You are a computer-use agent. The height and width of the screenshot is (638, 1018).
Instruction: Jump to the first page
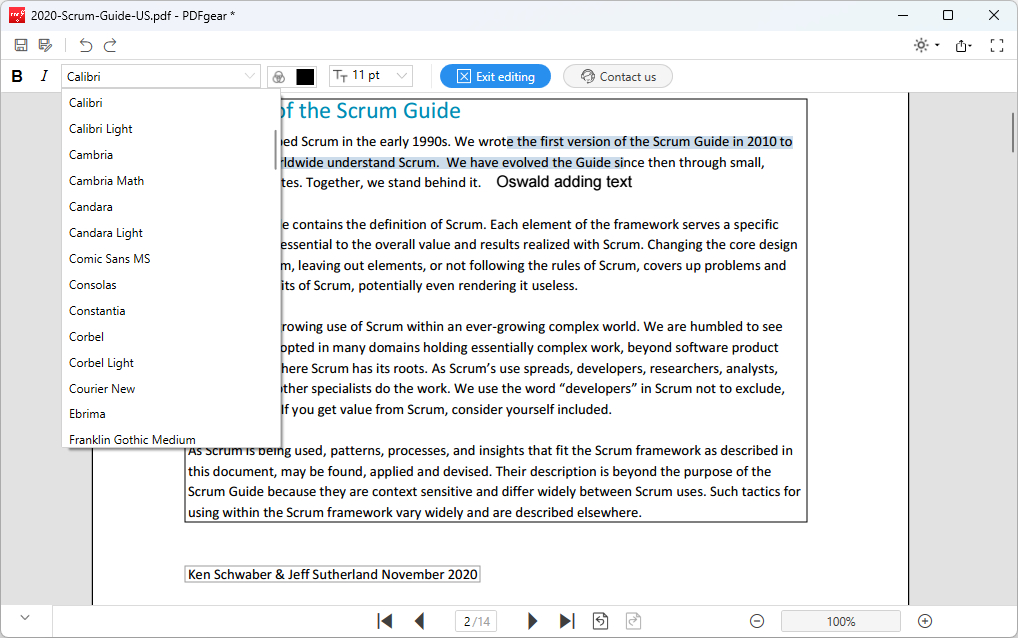(x=385, y=621)
